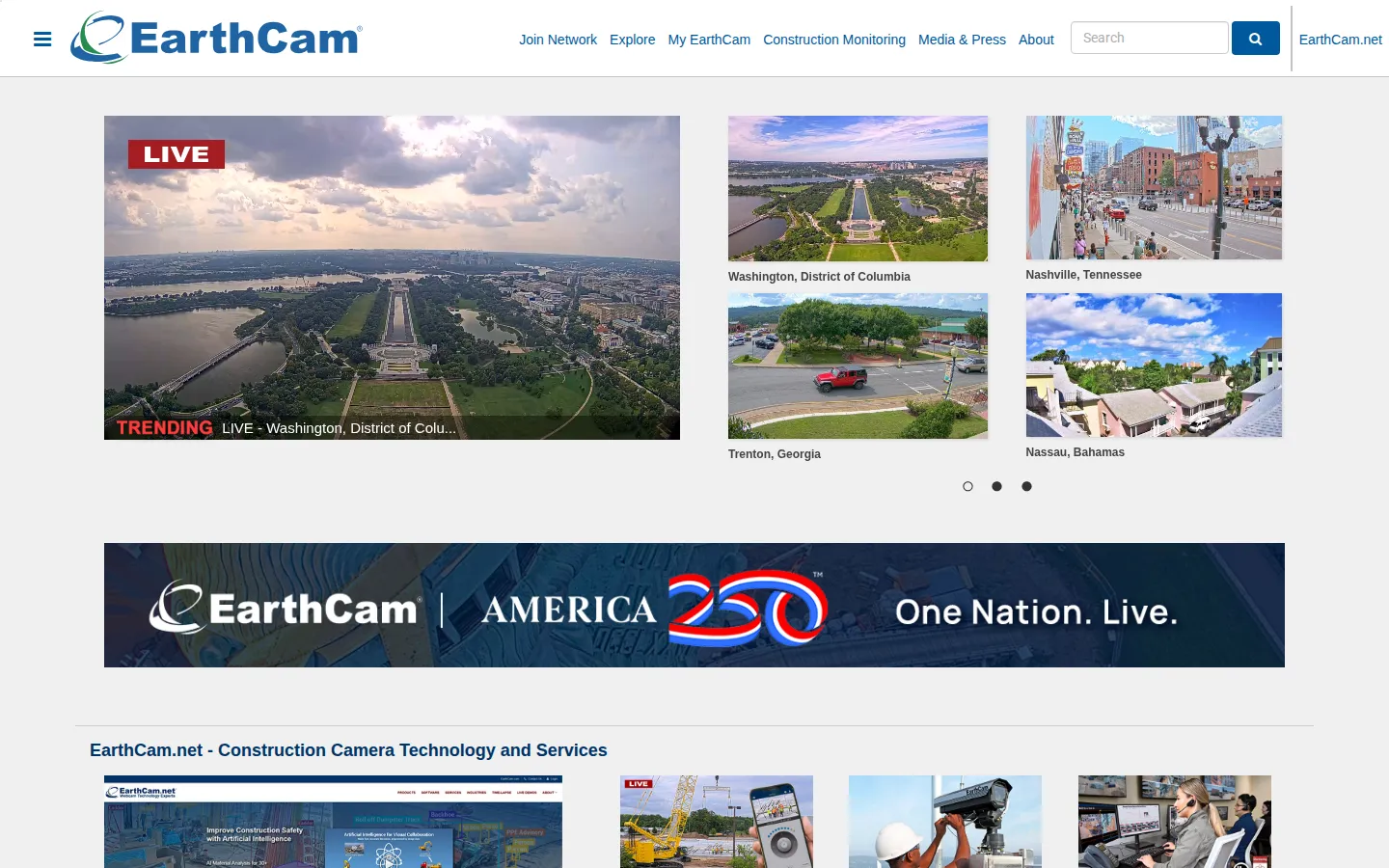The image size is (1389, 868).
Task: Select the third carousel page dot
Action: 1026,486
